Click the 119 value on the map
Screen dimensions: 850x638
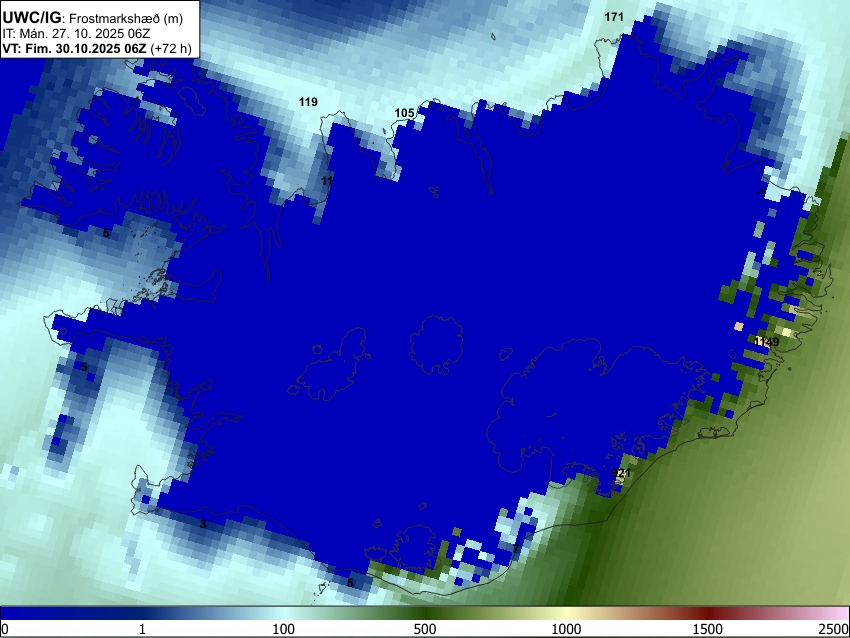tap(308, 102)
